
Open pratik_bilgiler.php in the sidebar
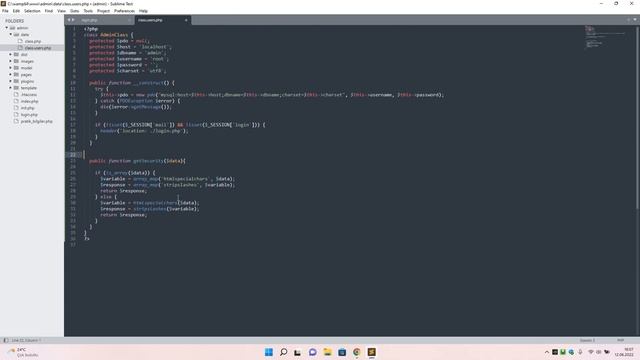tap(36, 121)
